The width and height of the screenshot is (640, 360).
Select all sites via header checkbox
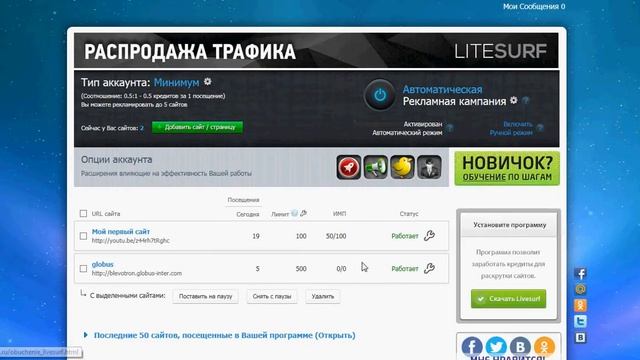[x=83, y=213]
